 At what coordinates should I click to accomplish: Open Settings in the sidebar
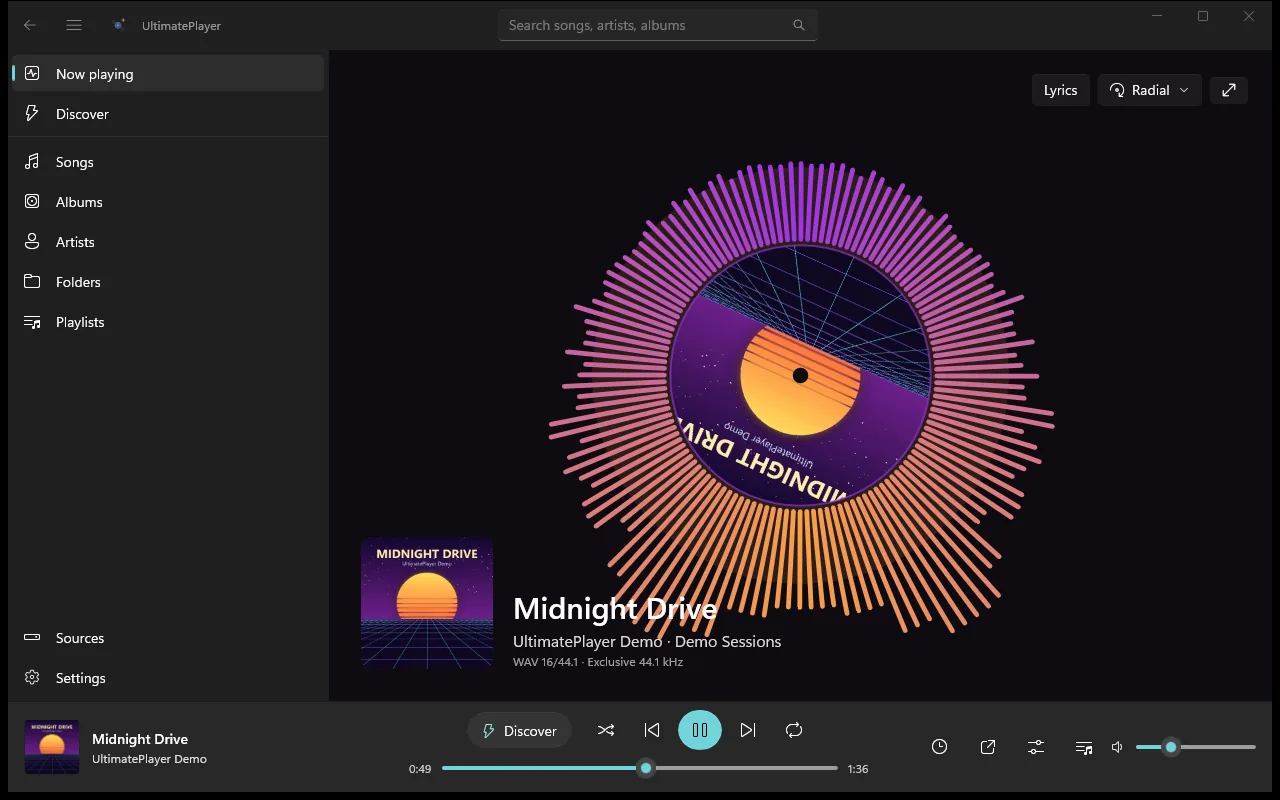coord(168,678)
